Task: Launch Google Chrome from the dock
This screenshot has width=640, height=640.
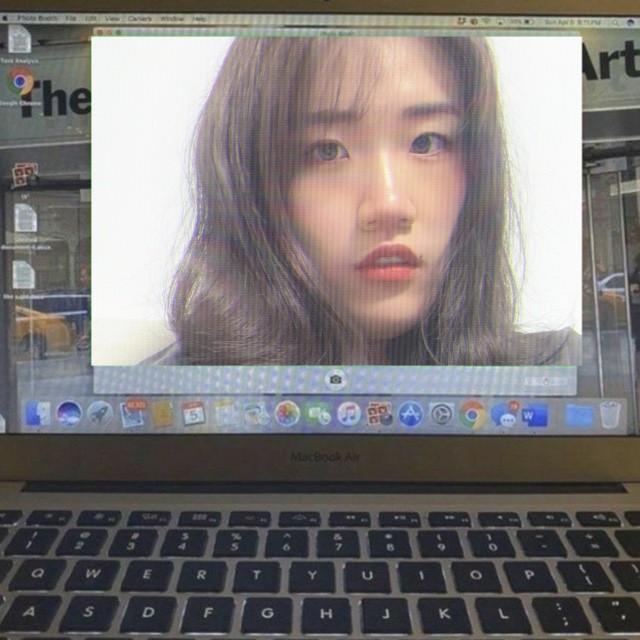Action: click(472, 413)
